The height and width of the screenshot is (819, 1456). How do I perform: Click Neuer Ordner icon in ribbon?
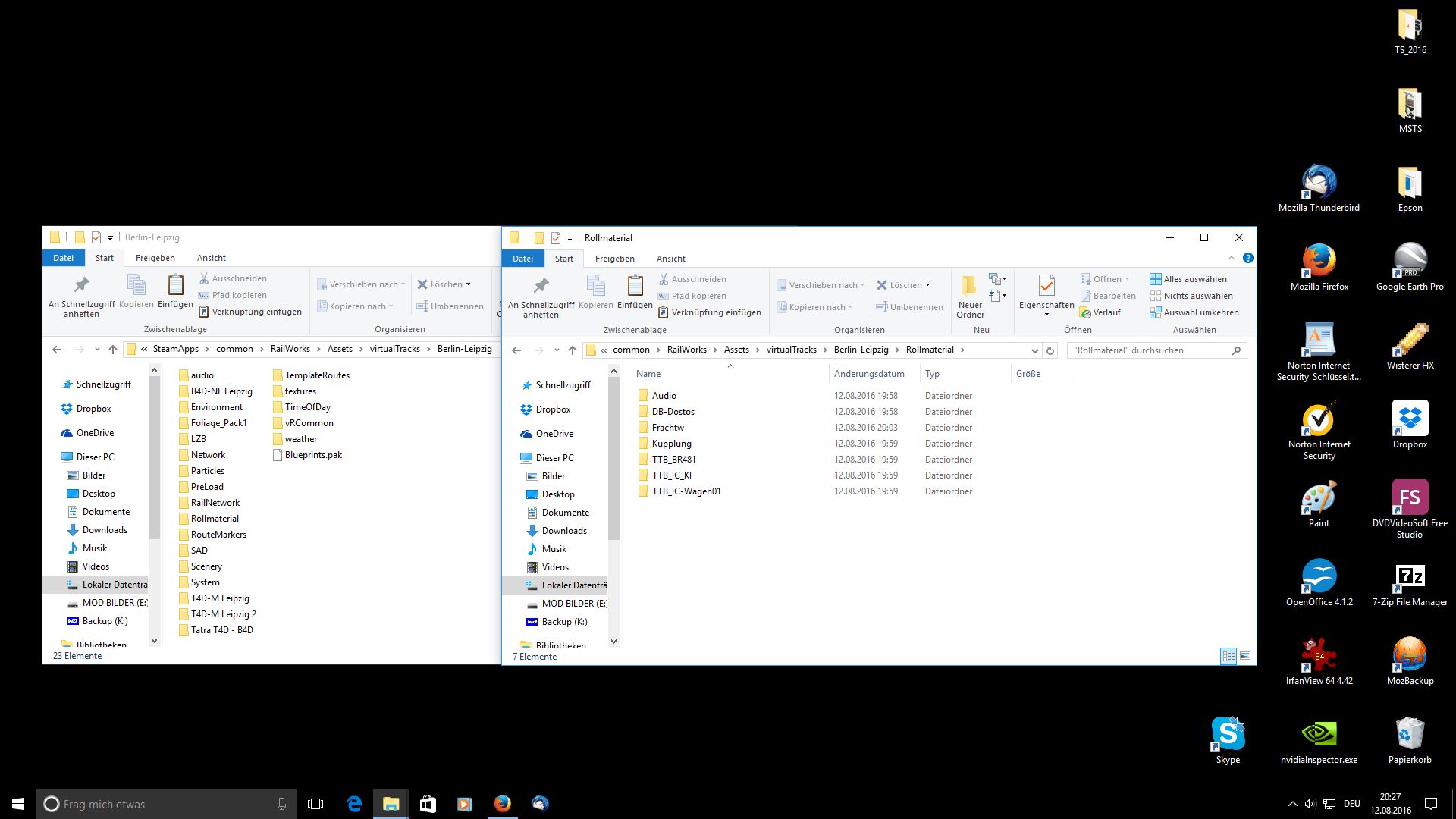point(969,287)
